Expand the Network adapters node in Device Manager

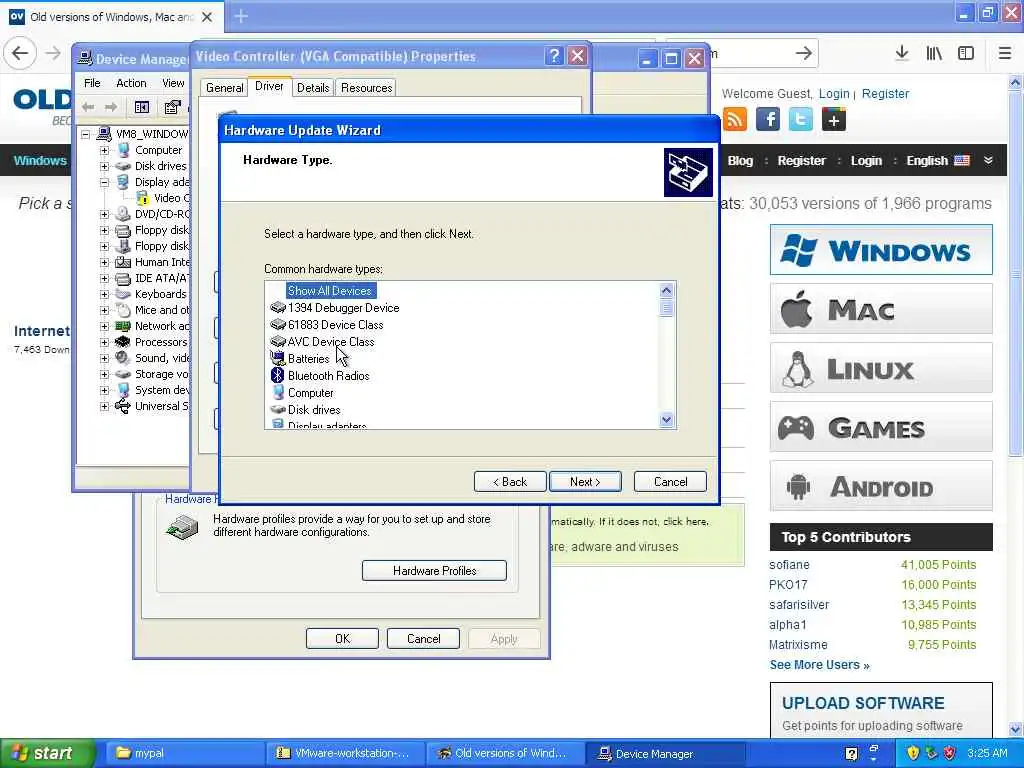click(x=104, y=326)
